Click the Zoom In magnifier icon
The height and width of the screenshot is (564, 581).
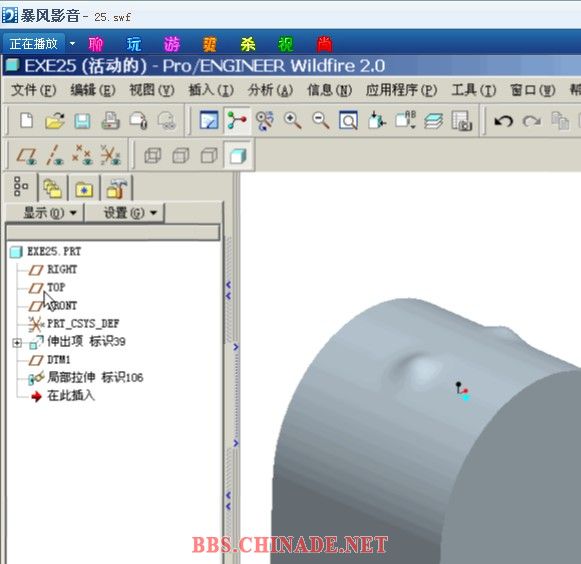[x=292, y=120]
